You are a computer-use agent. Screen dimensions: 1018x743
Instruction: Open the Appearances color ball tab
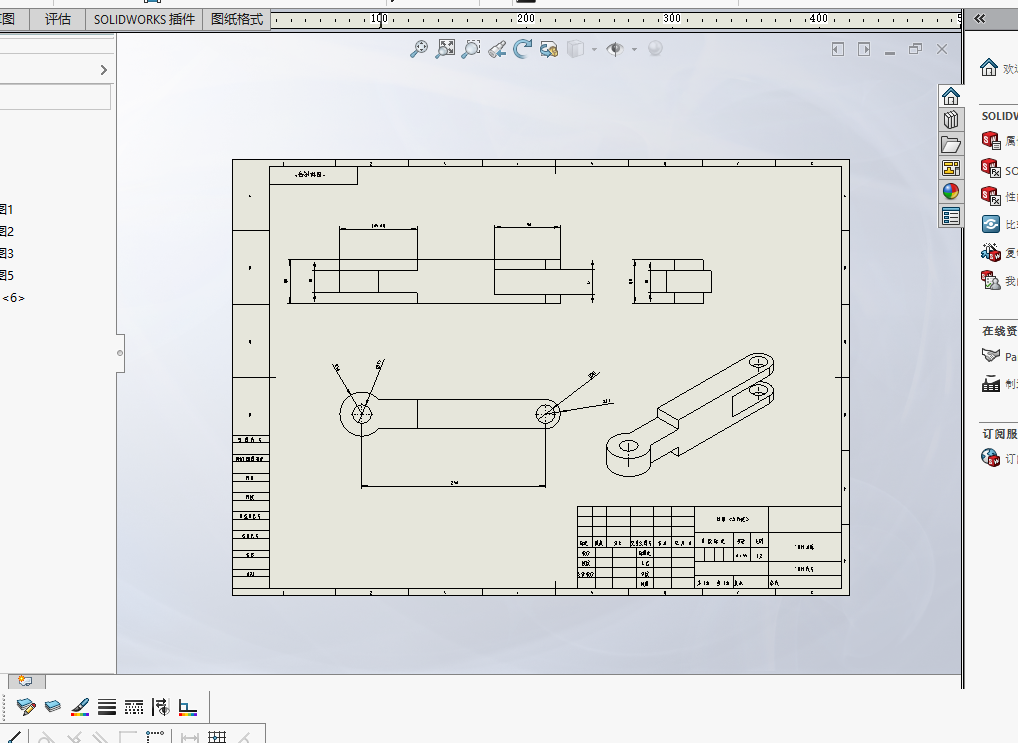tap(951, 192)
